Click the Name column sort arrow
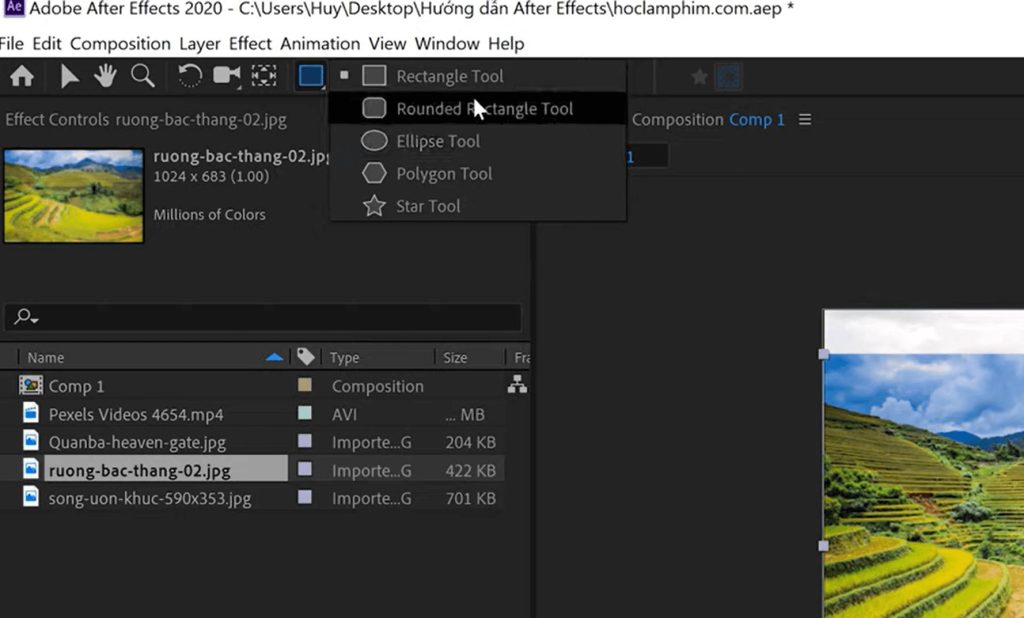1024x618 pixels. (274, 356)
